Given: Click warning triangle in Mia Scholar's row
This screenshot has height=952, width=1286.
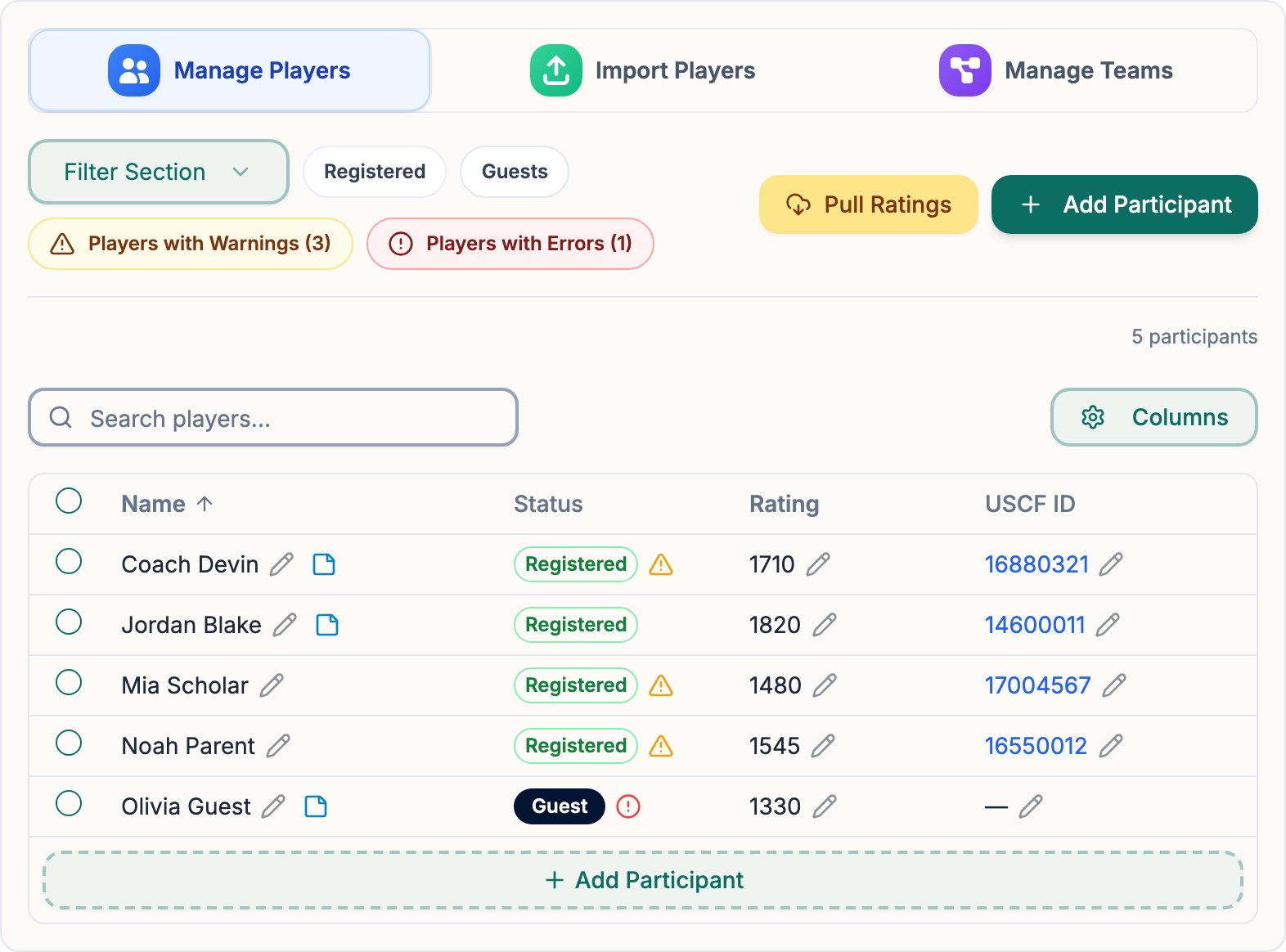Looking at the screenshot, I should click(x=661, y=685).
